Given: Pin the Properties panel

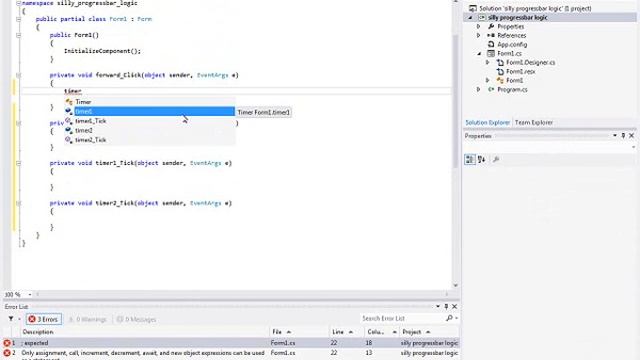Looking at the screenshot, I should (x=623, y=136).
